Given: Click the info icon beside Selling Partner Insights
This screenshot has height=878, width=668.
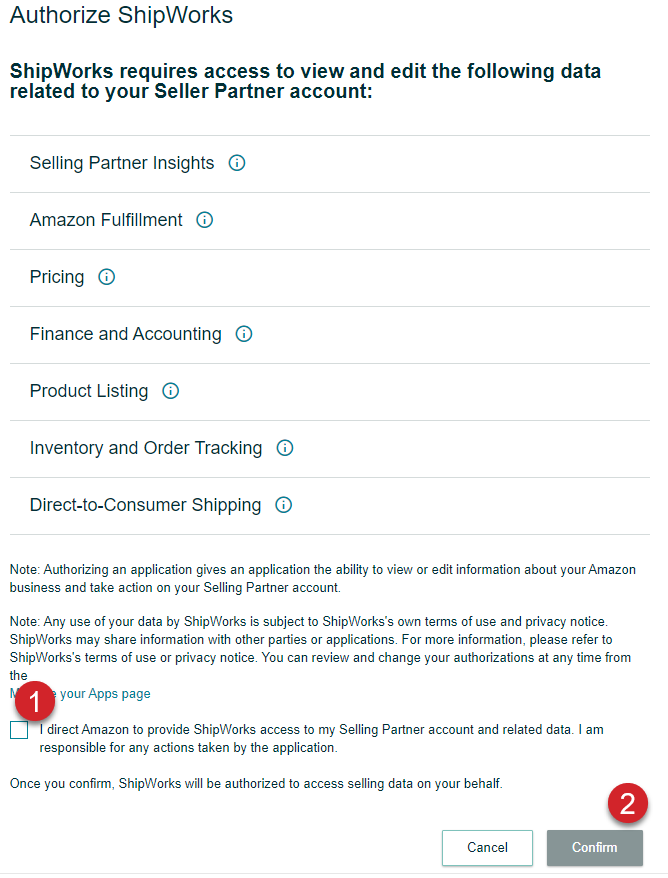Looking at the screenshot, I should pos(236,163).
